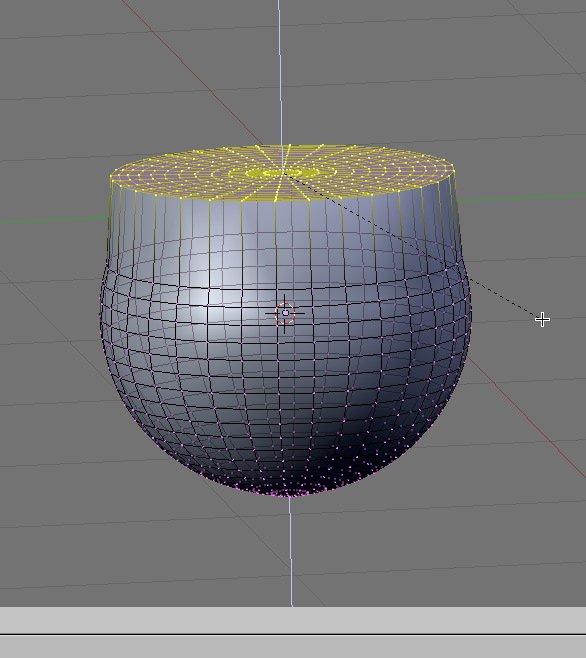Click the 3D cursor on the mesh

285,313
